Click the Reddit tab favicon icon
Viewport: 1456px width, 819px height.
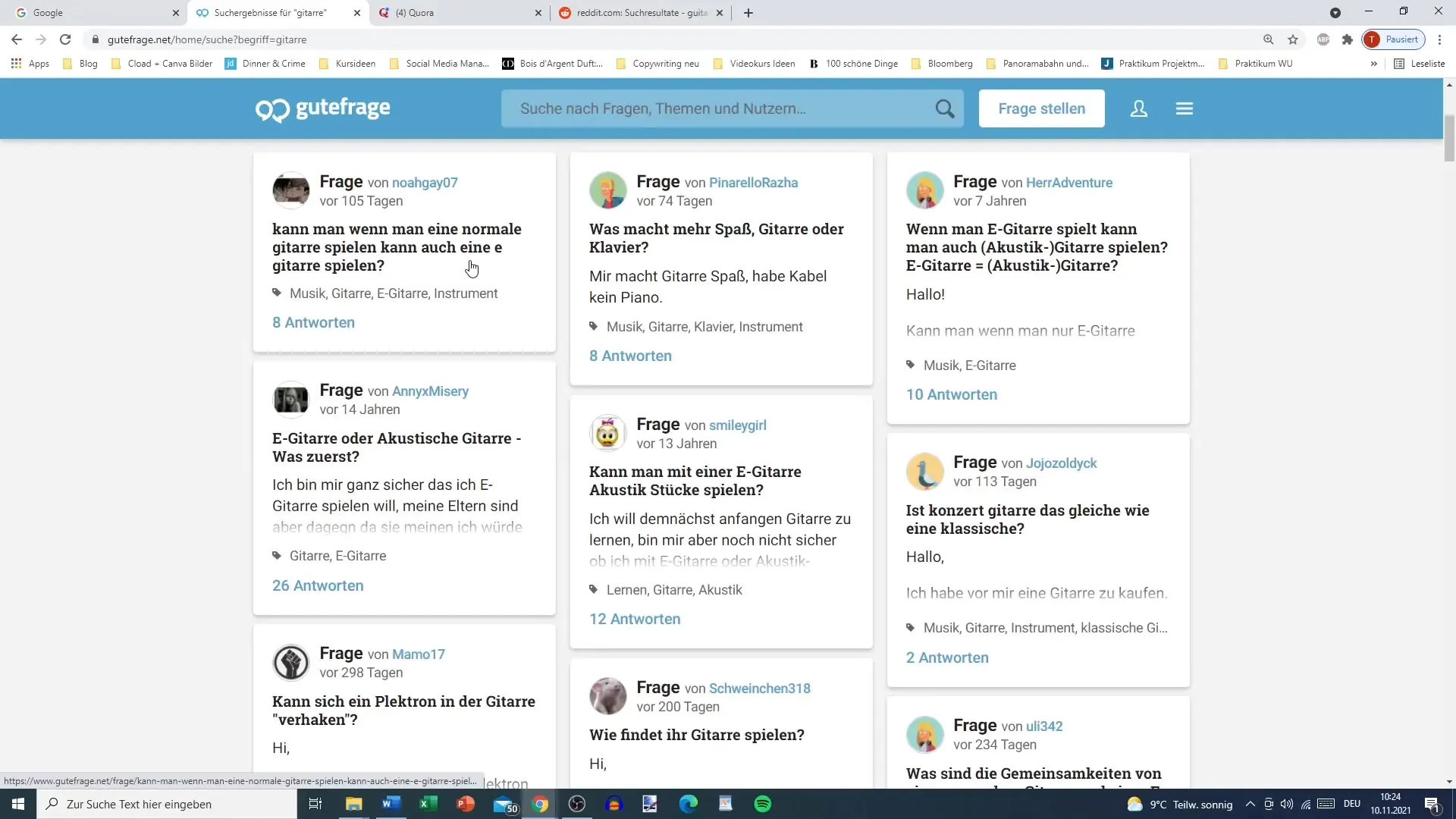565,12
